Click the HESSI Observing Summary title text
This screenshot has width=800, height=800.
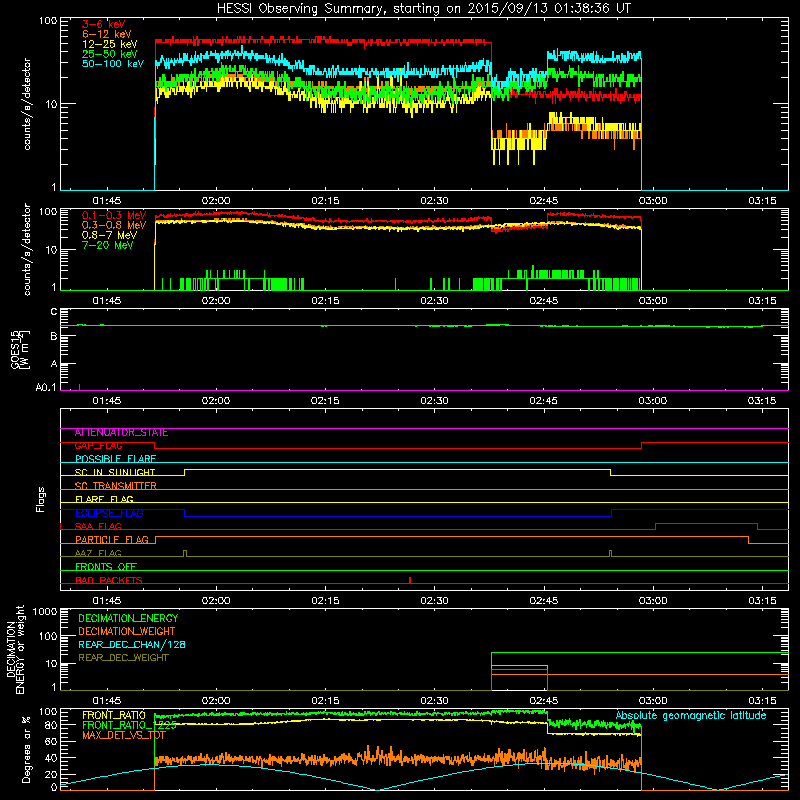423,9
